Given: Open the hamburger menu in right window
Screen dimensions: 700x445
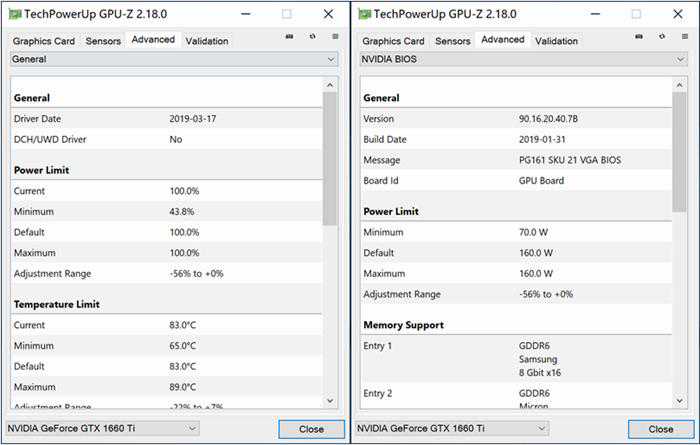Looking at the screenshot, I should [x=684, y=37].
